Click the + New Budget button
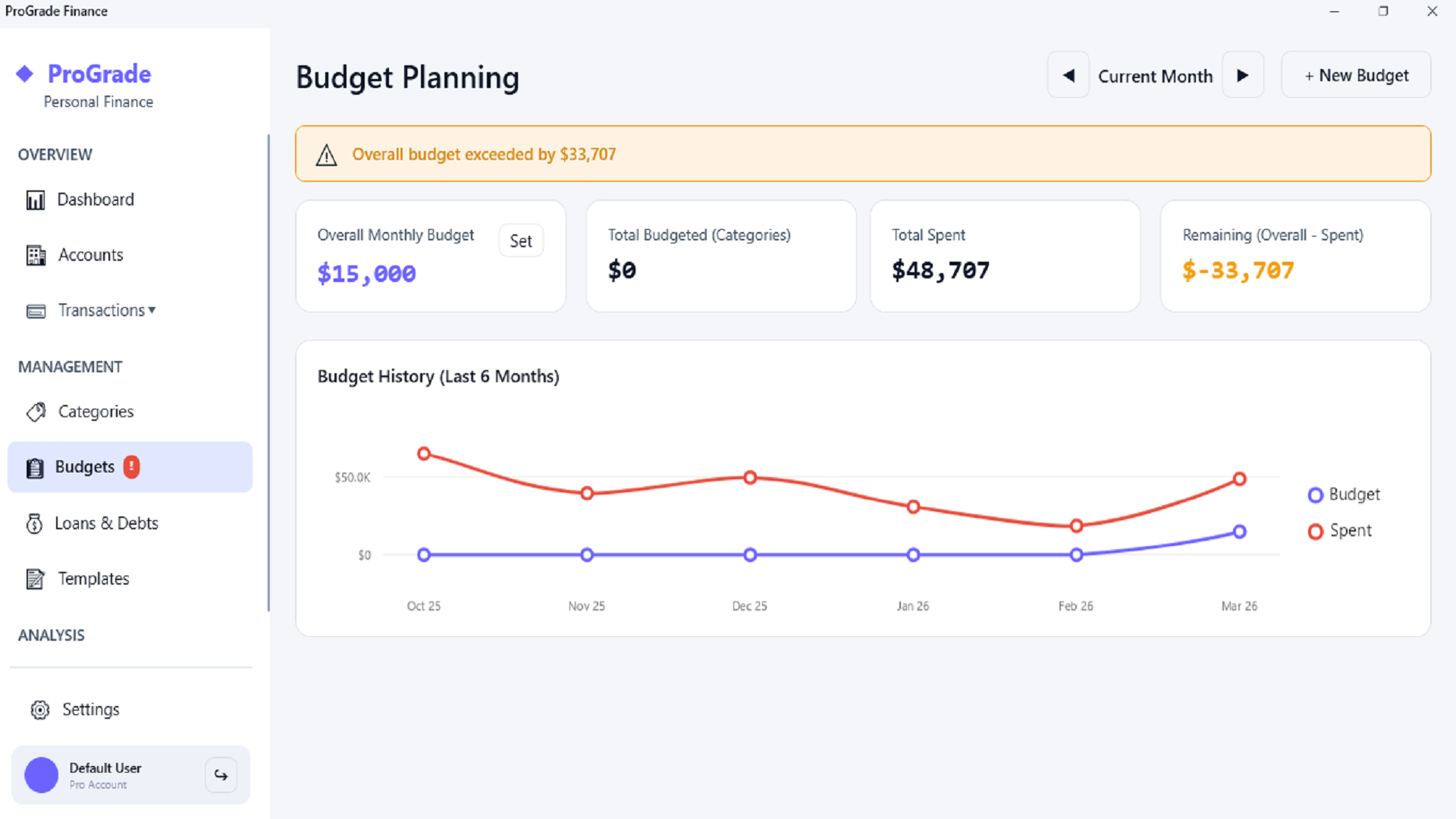The width and height of the screenshot is (1456, 819). point(1356,75)
